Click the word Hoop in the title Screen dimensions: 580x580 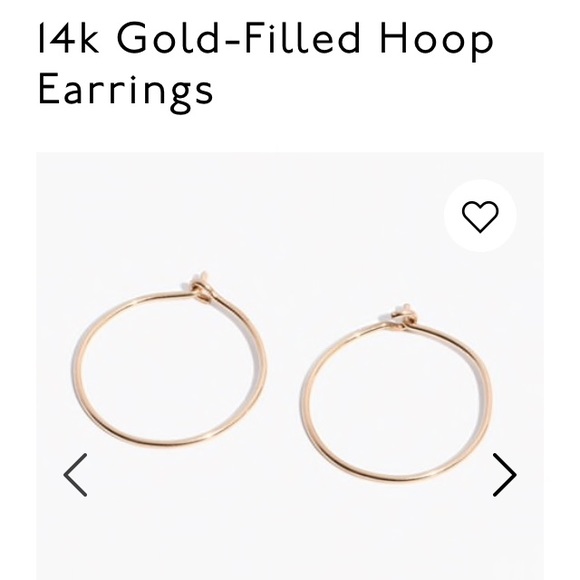(436, 41)
